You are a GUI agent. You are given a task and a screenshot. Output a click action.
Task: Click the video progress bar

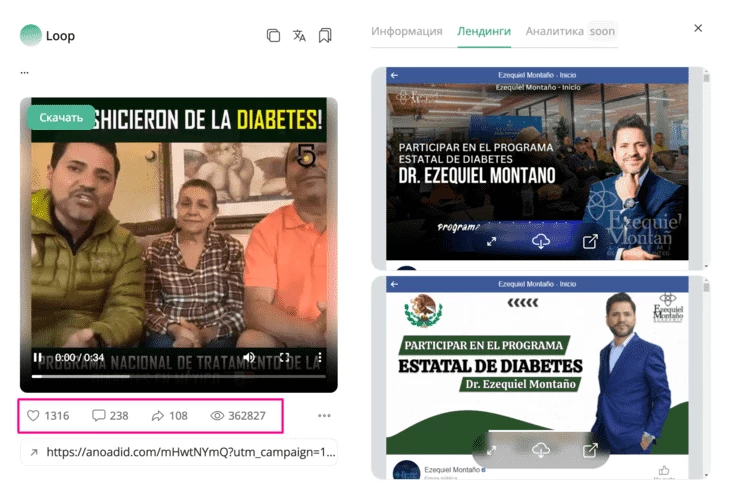(179, 376)
